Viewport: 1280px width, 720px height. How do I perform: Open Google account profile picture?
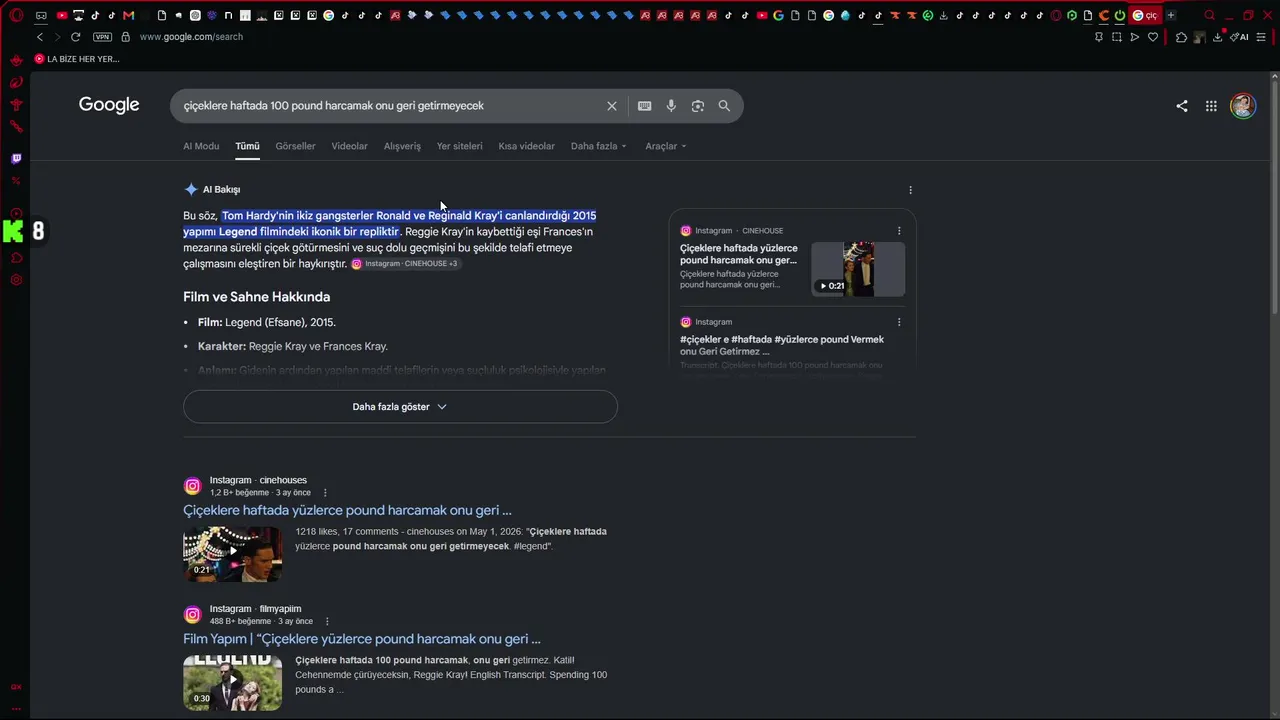tap(1243, 106)
